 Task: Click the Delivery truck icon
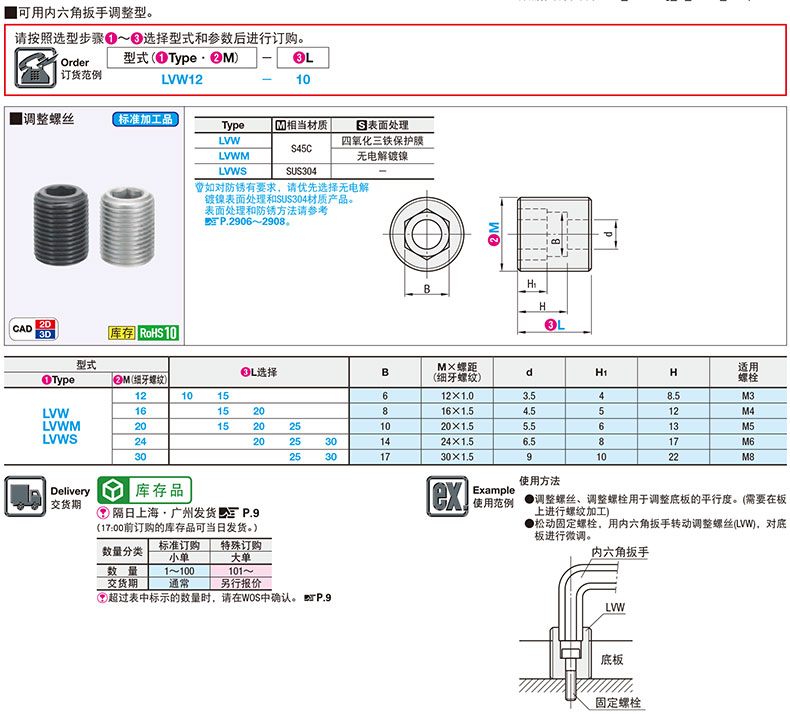24,497
